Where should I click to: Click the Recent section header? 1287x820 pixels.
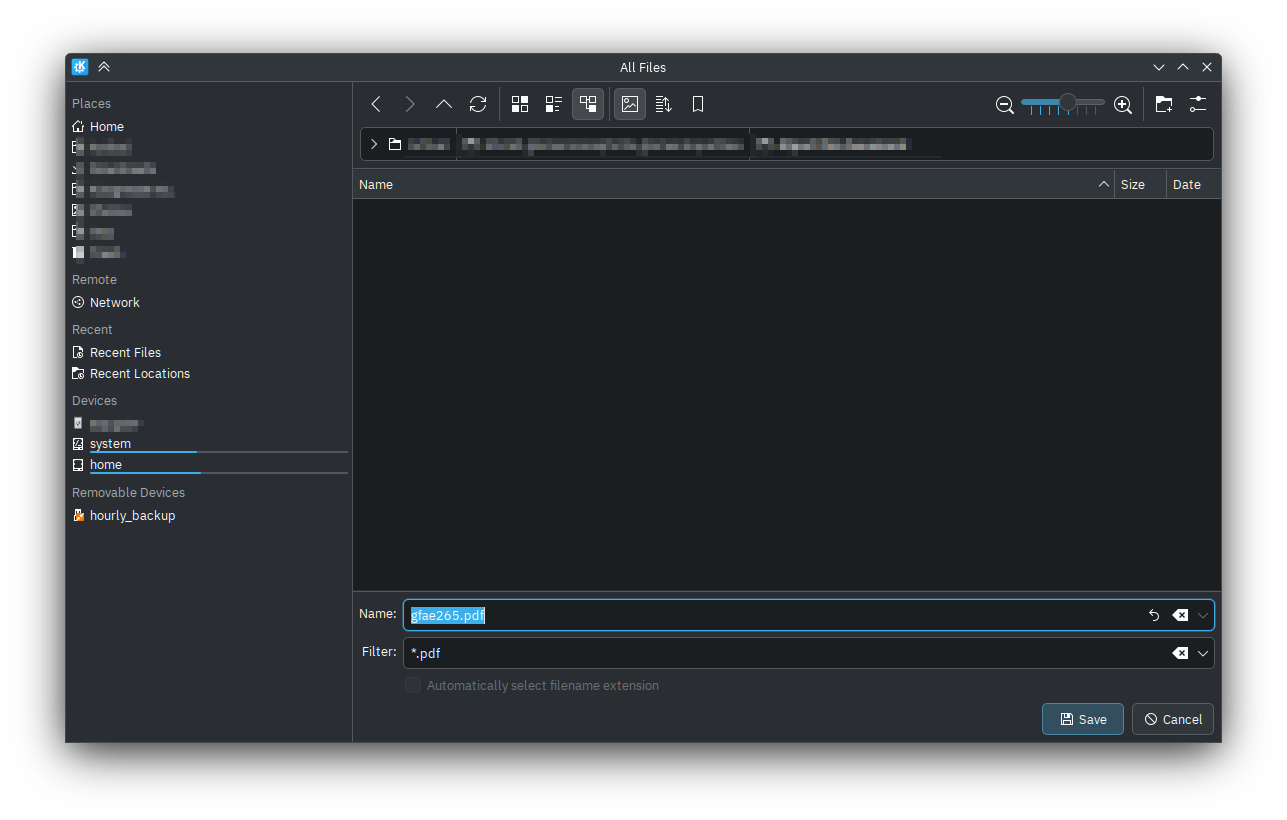92,330
